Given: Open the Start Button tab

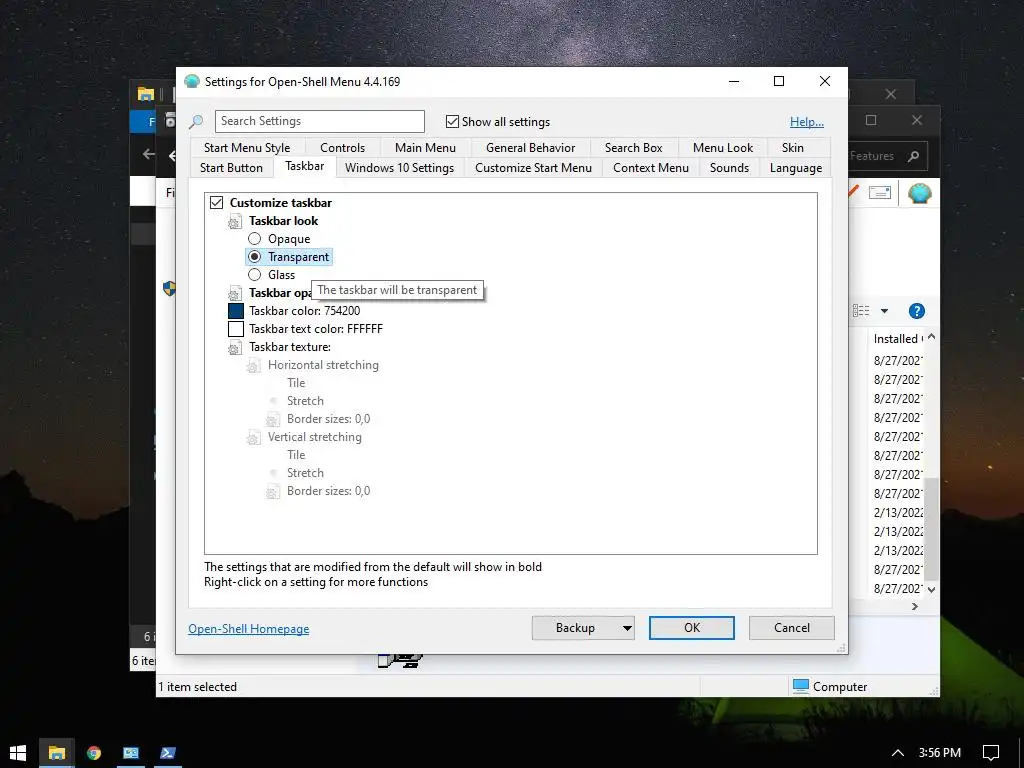Looking at the screenshot, I should pyautogui.click(x=231, y=168).
